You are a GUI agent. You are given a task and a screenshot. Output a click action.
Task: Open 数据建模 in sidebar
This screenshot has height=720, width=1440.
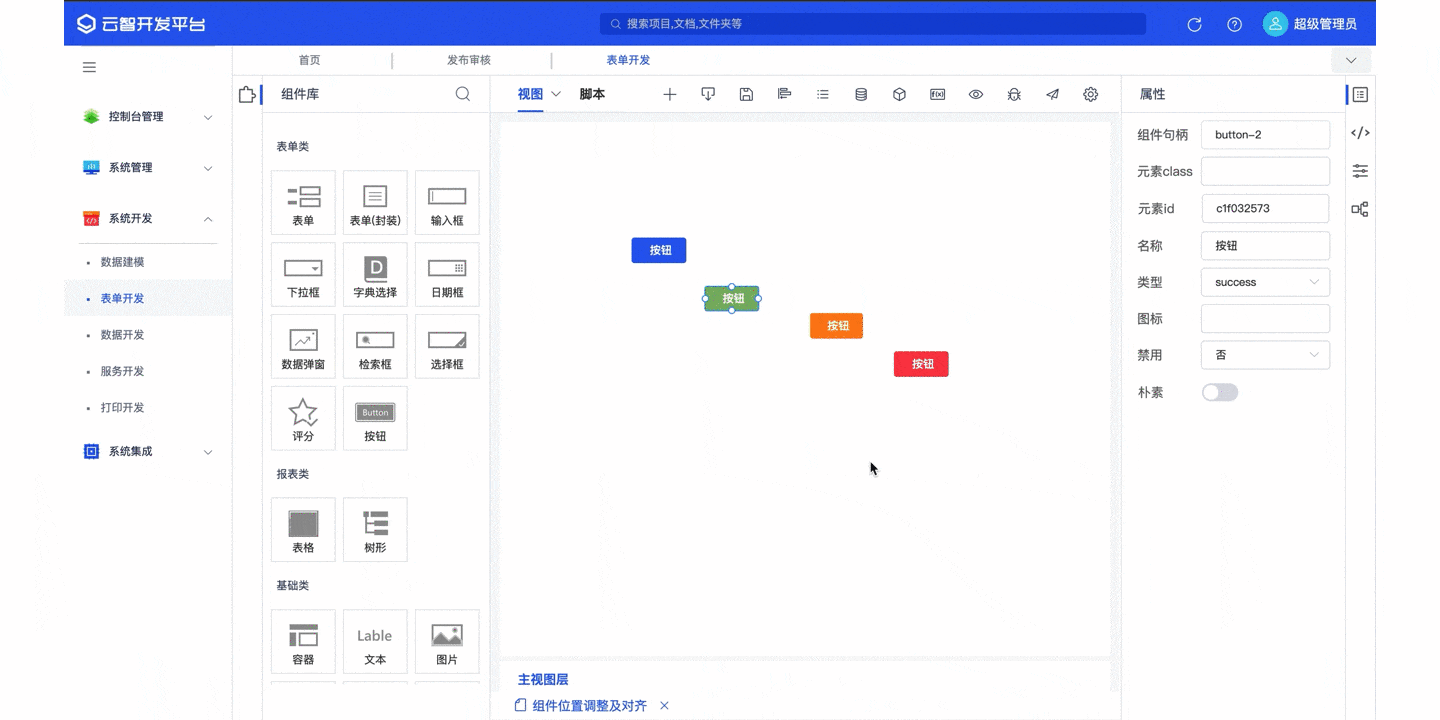point(122,262)
